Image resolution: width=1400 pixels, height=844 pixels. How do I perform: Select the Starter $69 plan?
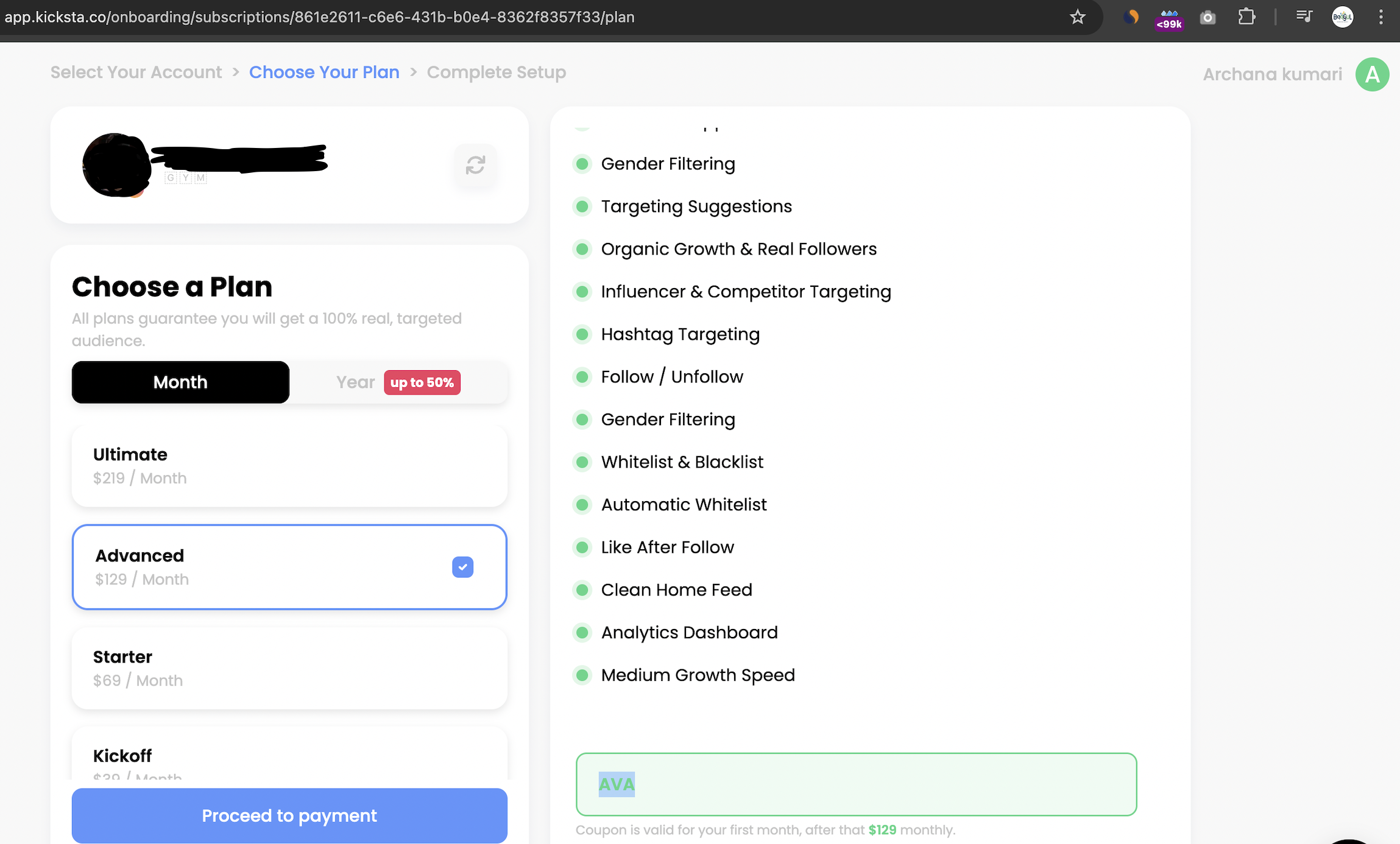[289, 668]
